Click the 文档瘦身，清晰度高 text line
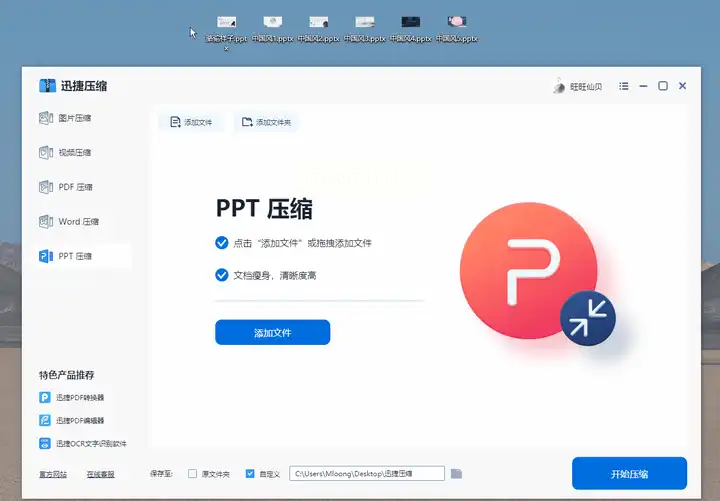This screenshot has height=501, width=720. coord(275,276)
